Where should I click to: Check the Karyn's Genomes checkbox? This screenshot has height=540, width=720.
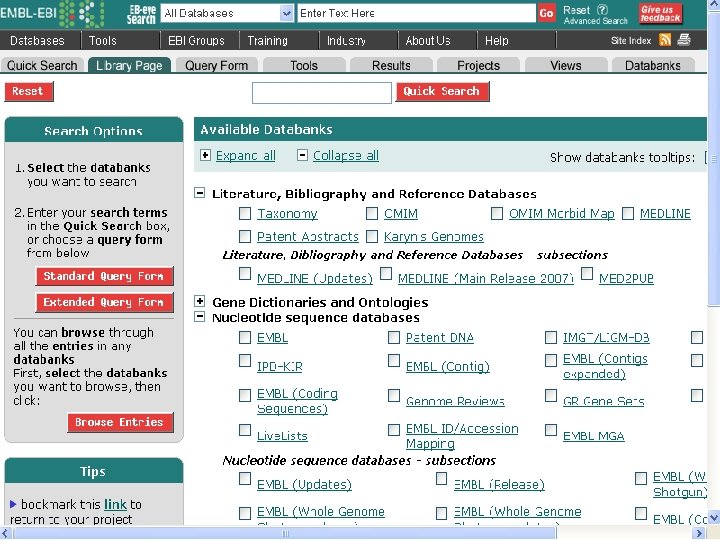click(x=372, y=236)
